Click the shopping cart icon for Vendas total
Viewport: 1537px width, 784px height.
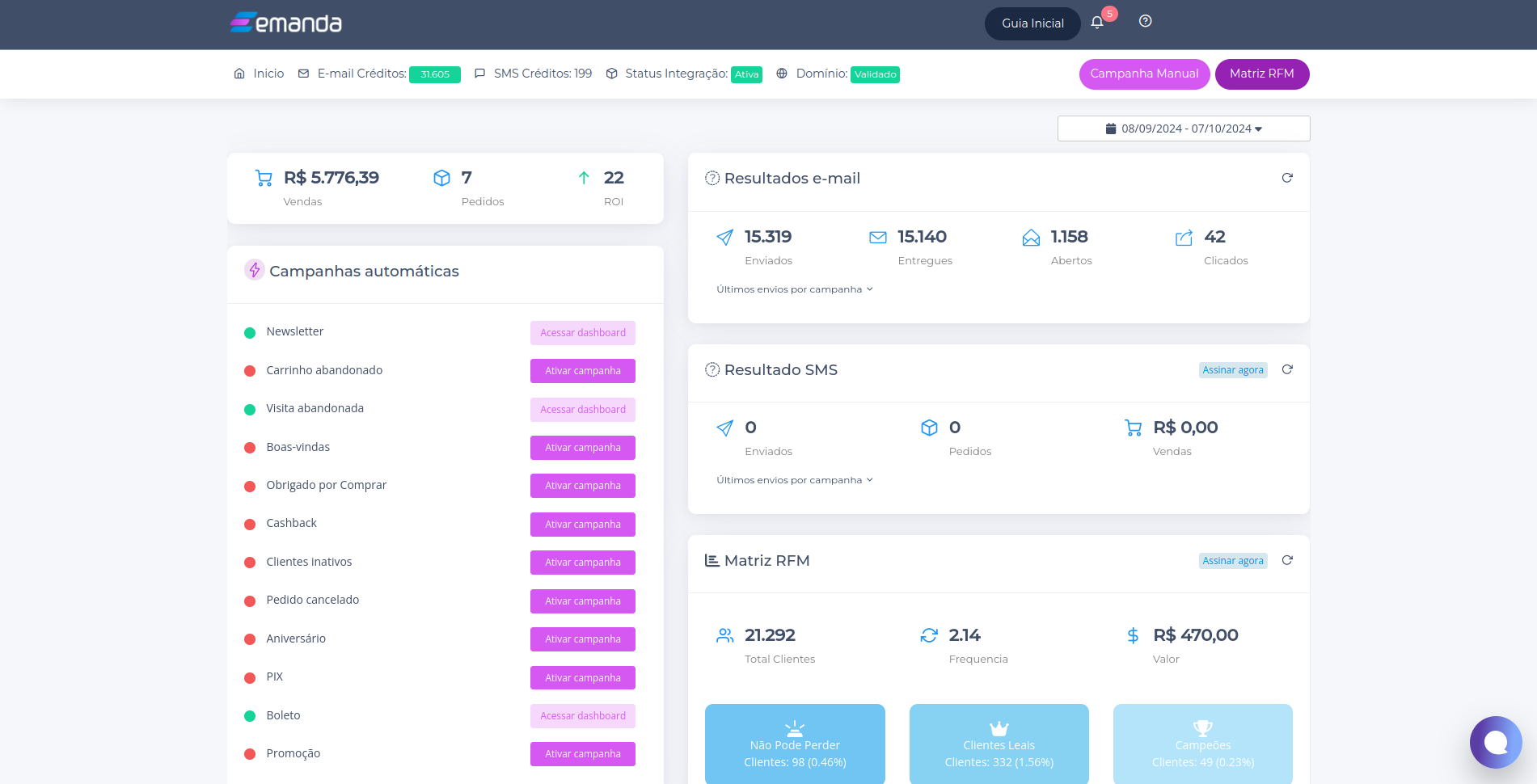(264, 178)
